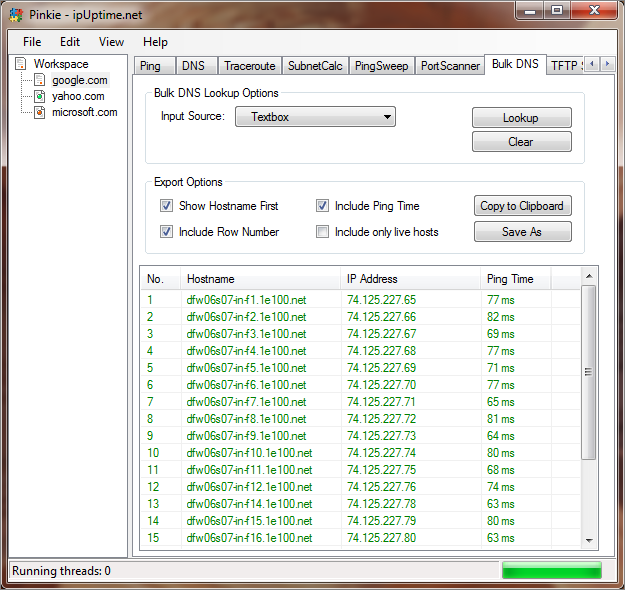
Task: Click the microsoft.com host icon
Action: click(40, 112)
